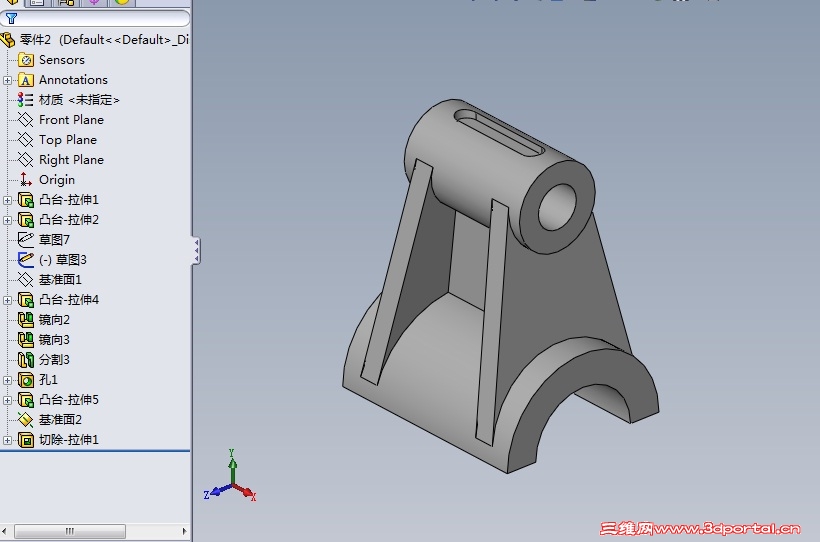Click the 凸台-拉伸5 feature icon
This screenshot has width=820, height=542.
click(x=26, y=400)
